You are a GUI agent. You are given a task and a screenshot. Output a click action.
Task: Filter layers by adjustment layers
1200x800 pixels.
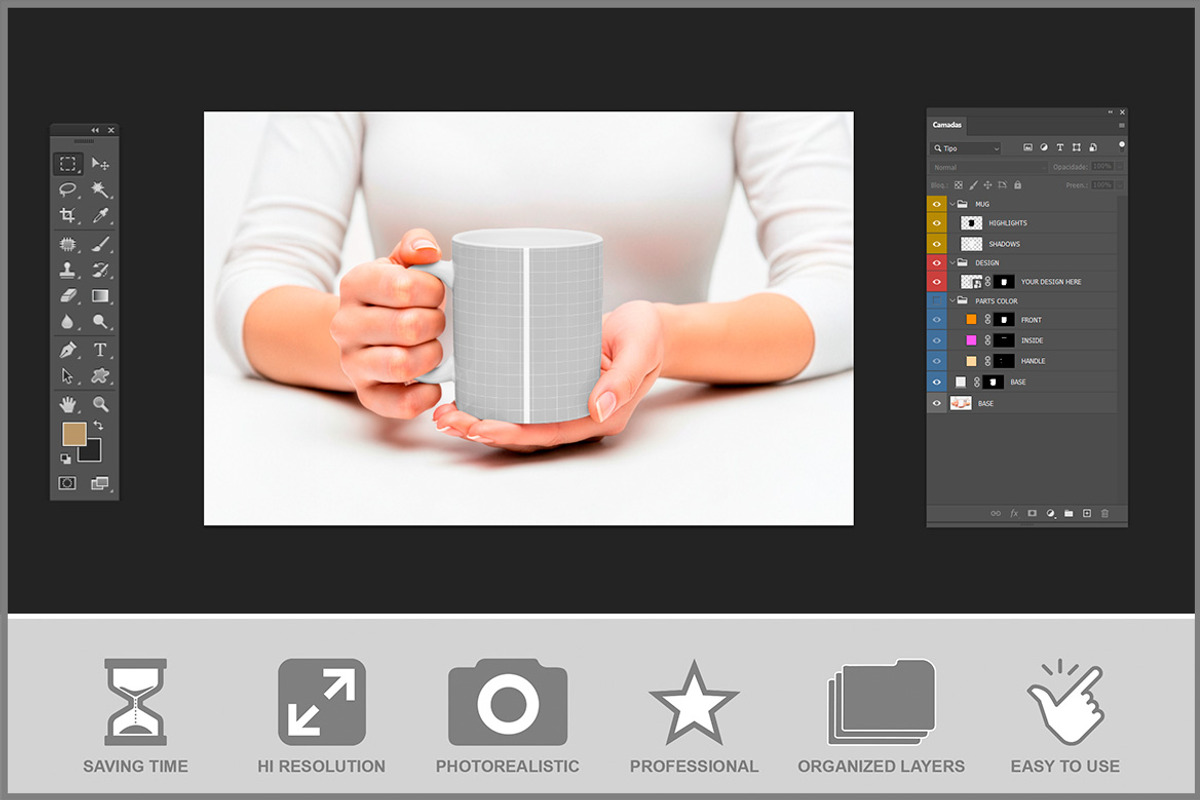click(1044, 148)
